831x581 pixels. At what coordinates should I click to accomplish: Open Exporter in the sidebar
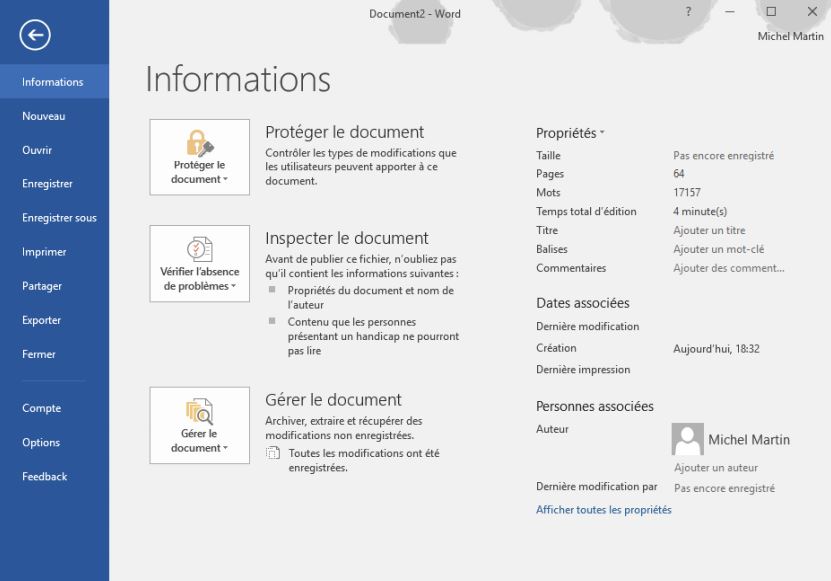pyautogui.click(x=42, y=320)
